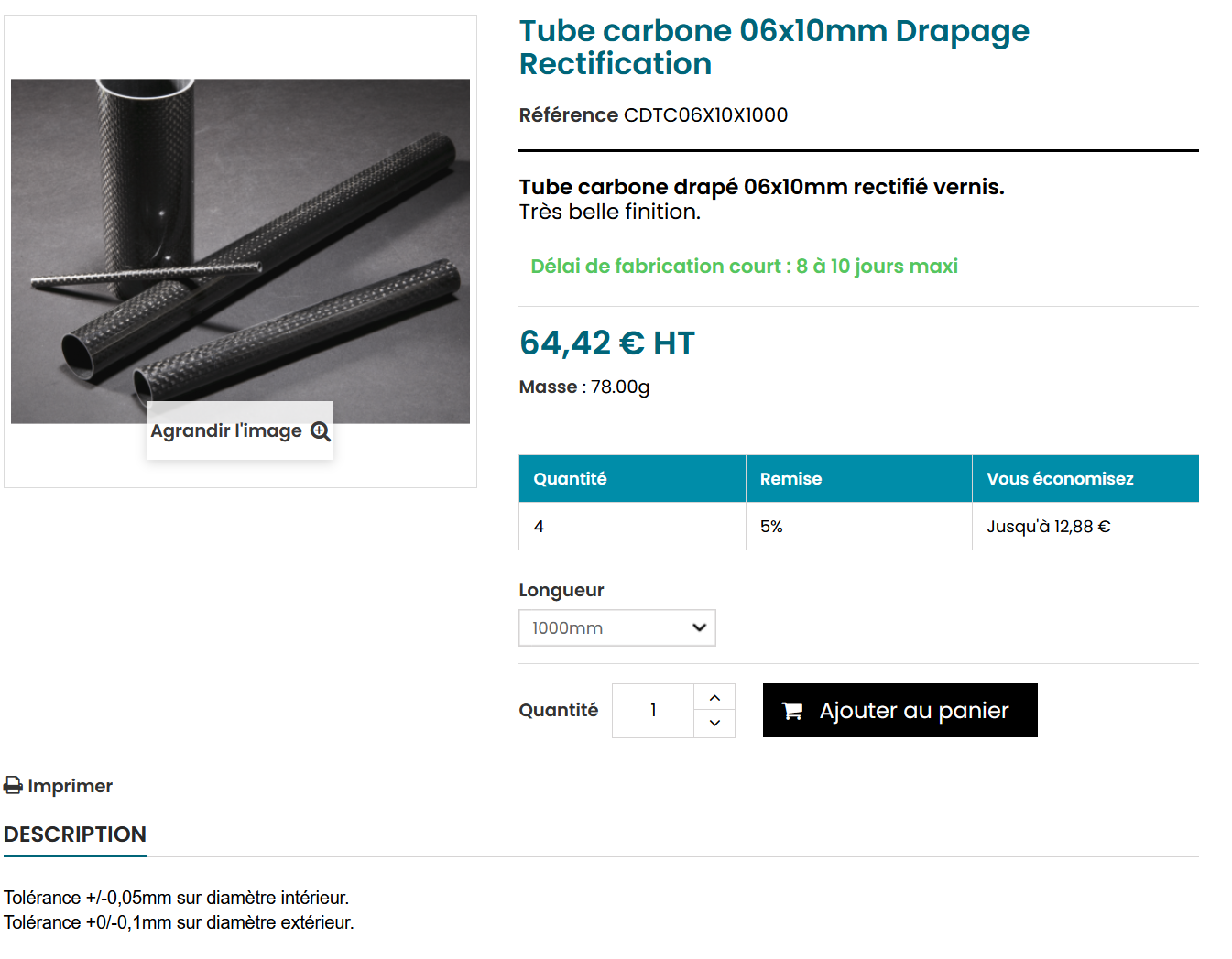The image size is (1232, 959).
Task: Open the DESCRIPTION tab
Action: 75,834
